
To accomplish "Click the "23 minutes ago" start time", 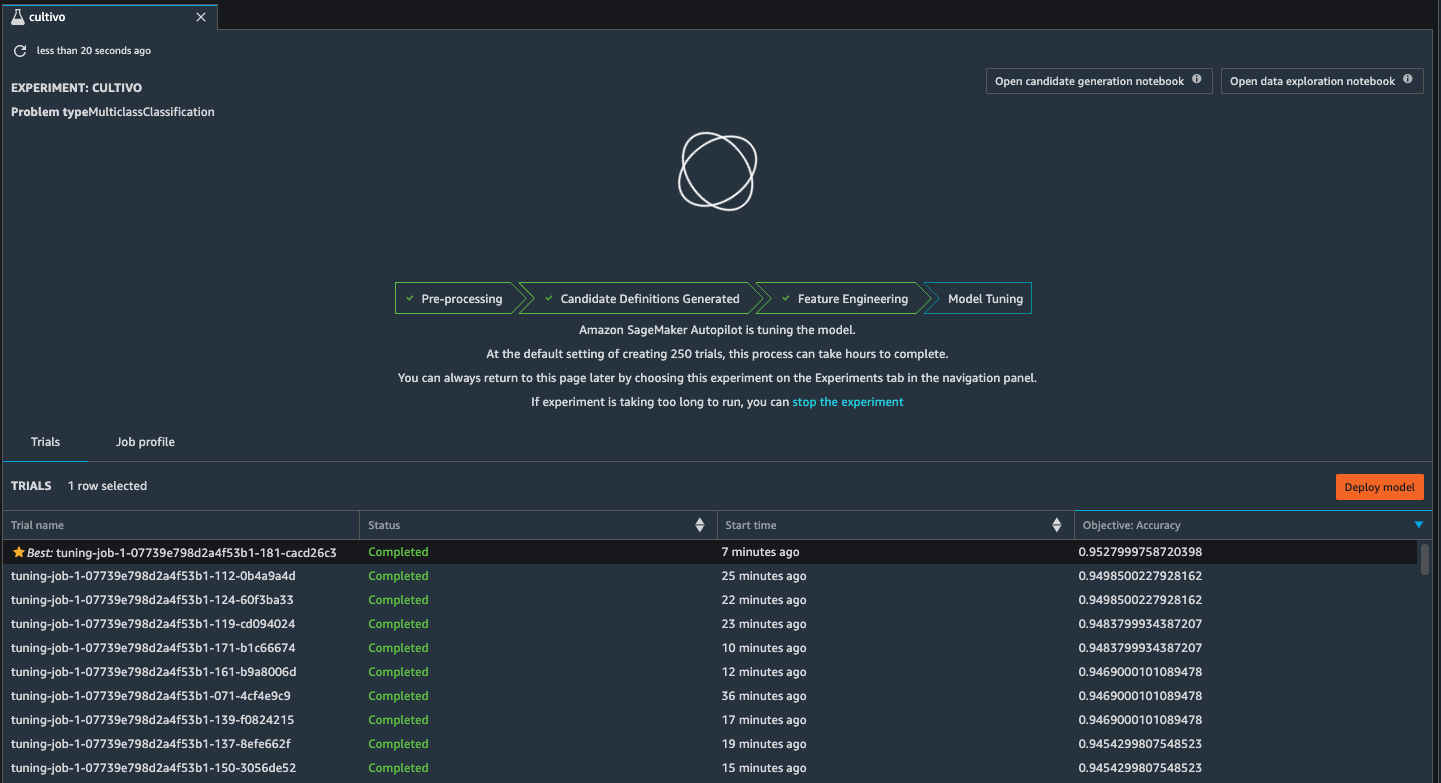I will pos(764,624).
